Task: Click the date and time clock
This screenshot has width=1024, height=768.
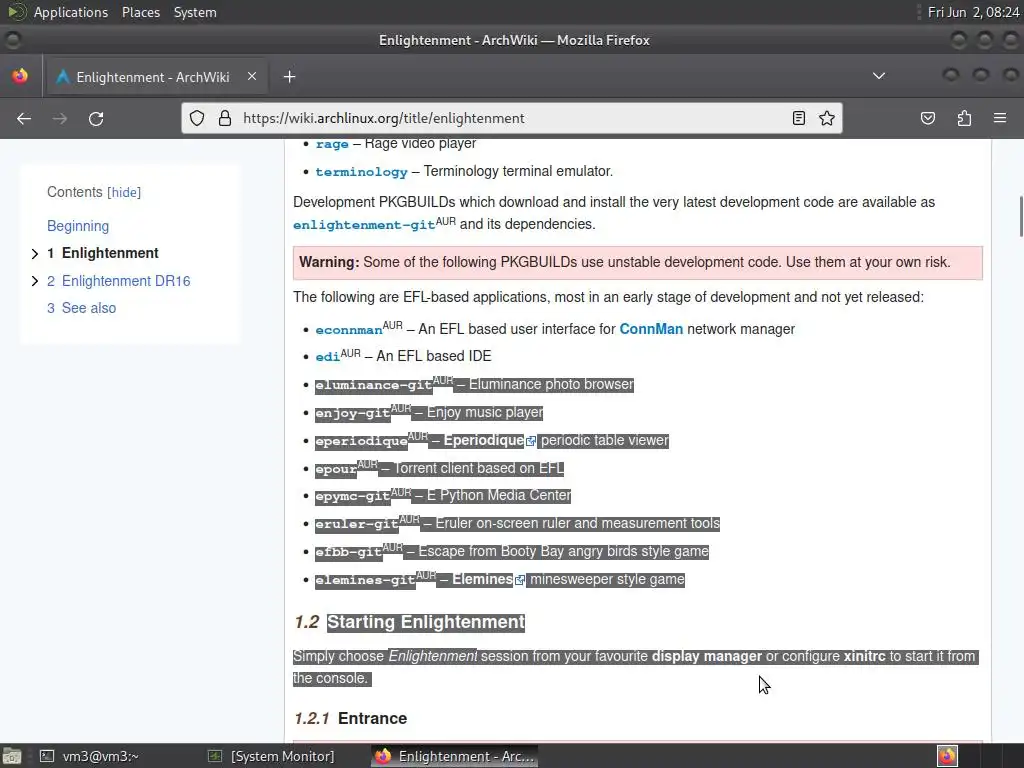Action: tap(973, 12)
